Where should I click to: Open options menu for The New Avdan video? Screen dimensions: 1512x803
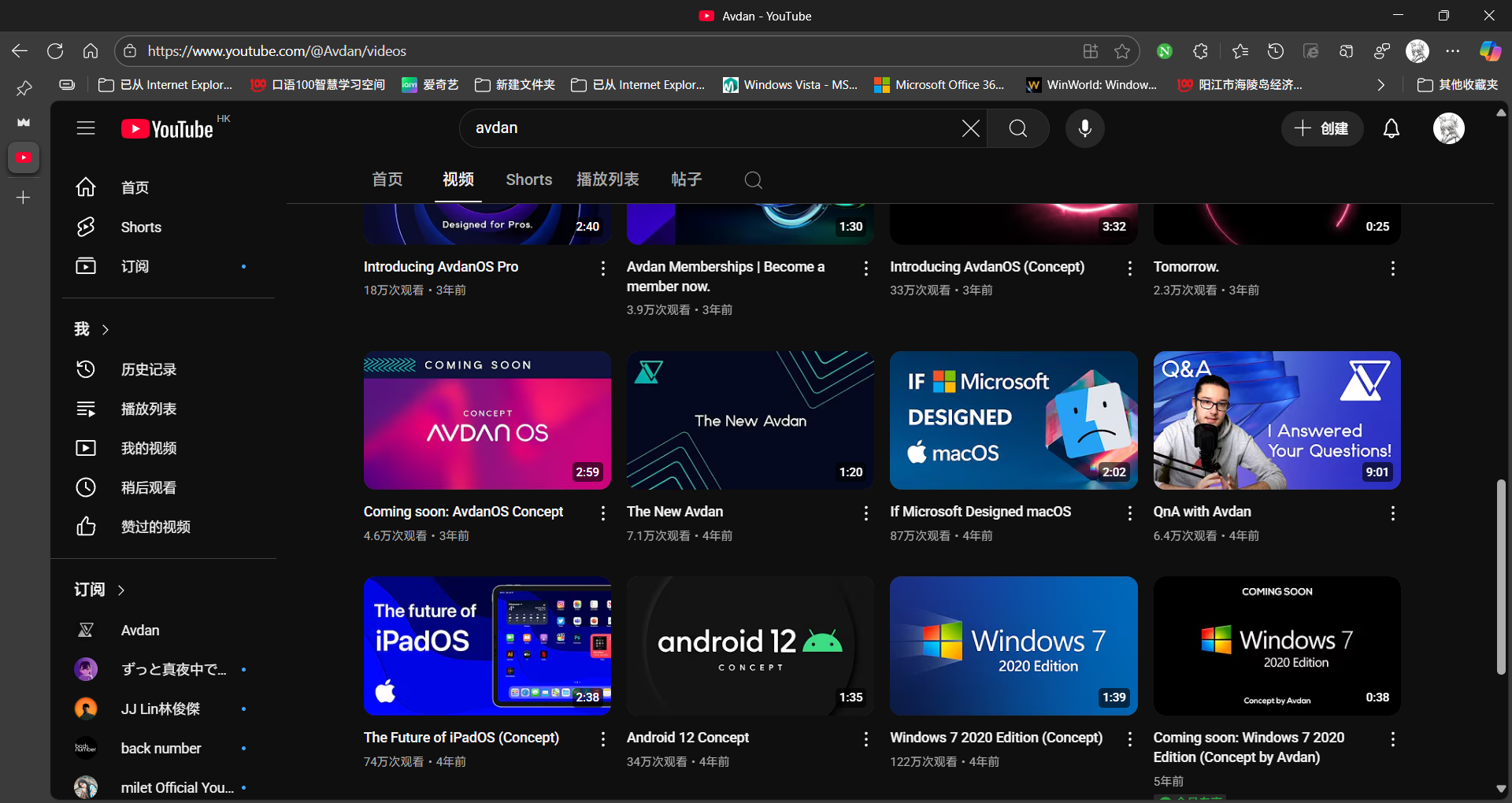(866, 513)
